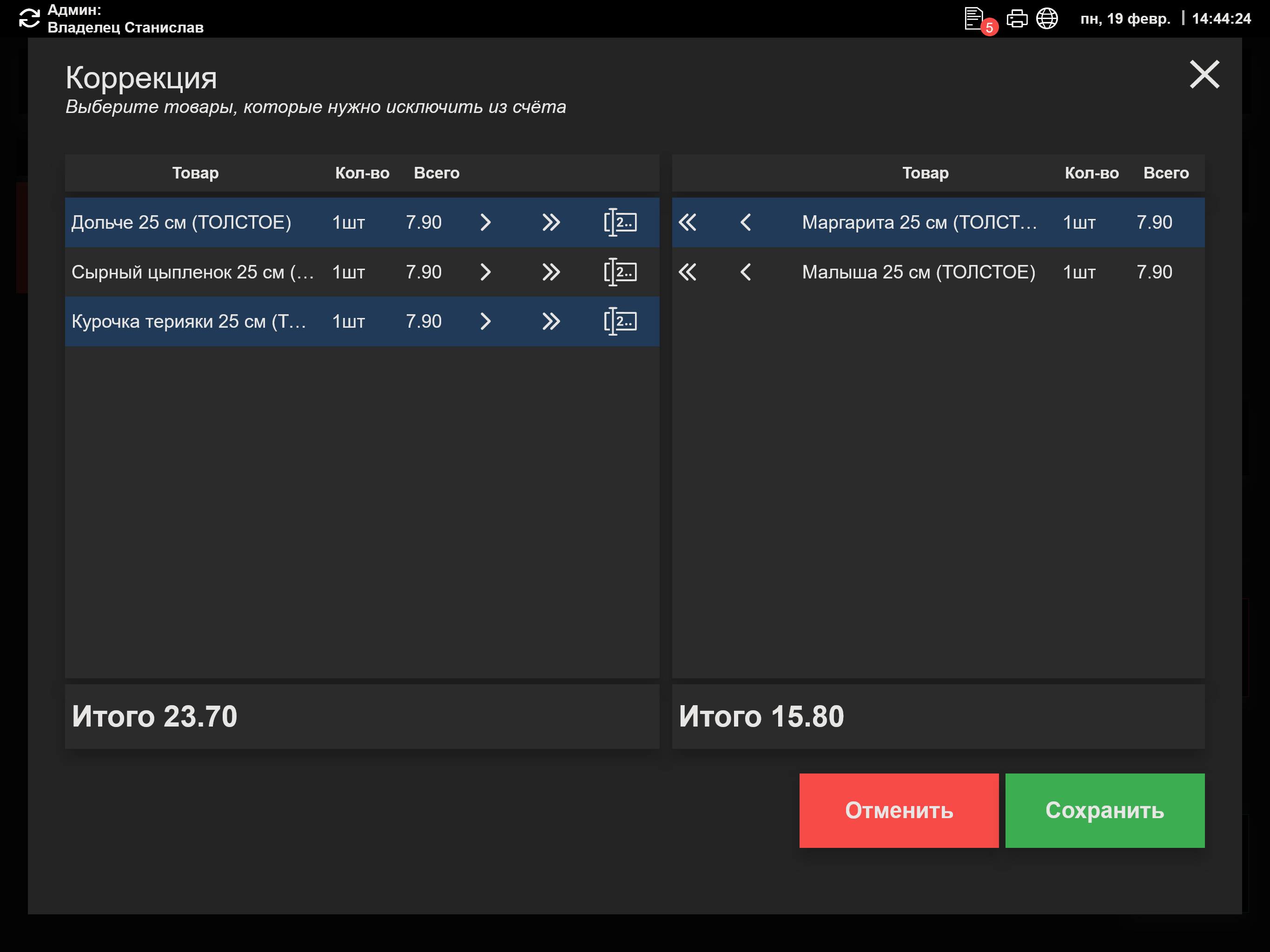This screenshot has height=952, width=1270.
Task: Click the right table Кол-во header
Action: [x=1091, y=173]
